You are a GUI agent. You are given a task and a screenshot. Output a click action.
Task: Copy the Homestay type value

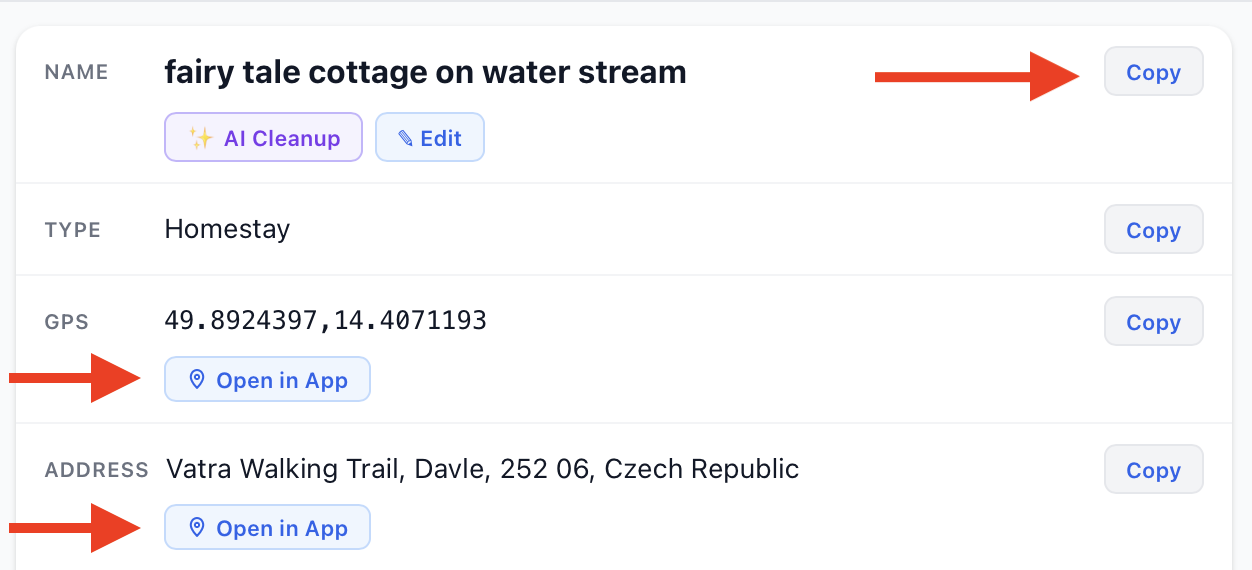(x=1153, y=230)
